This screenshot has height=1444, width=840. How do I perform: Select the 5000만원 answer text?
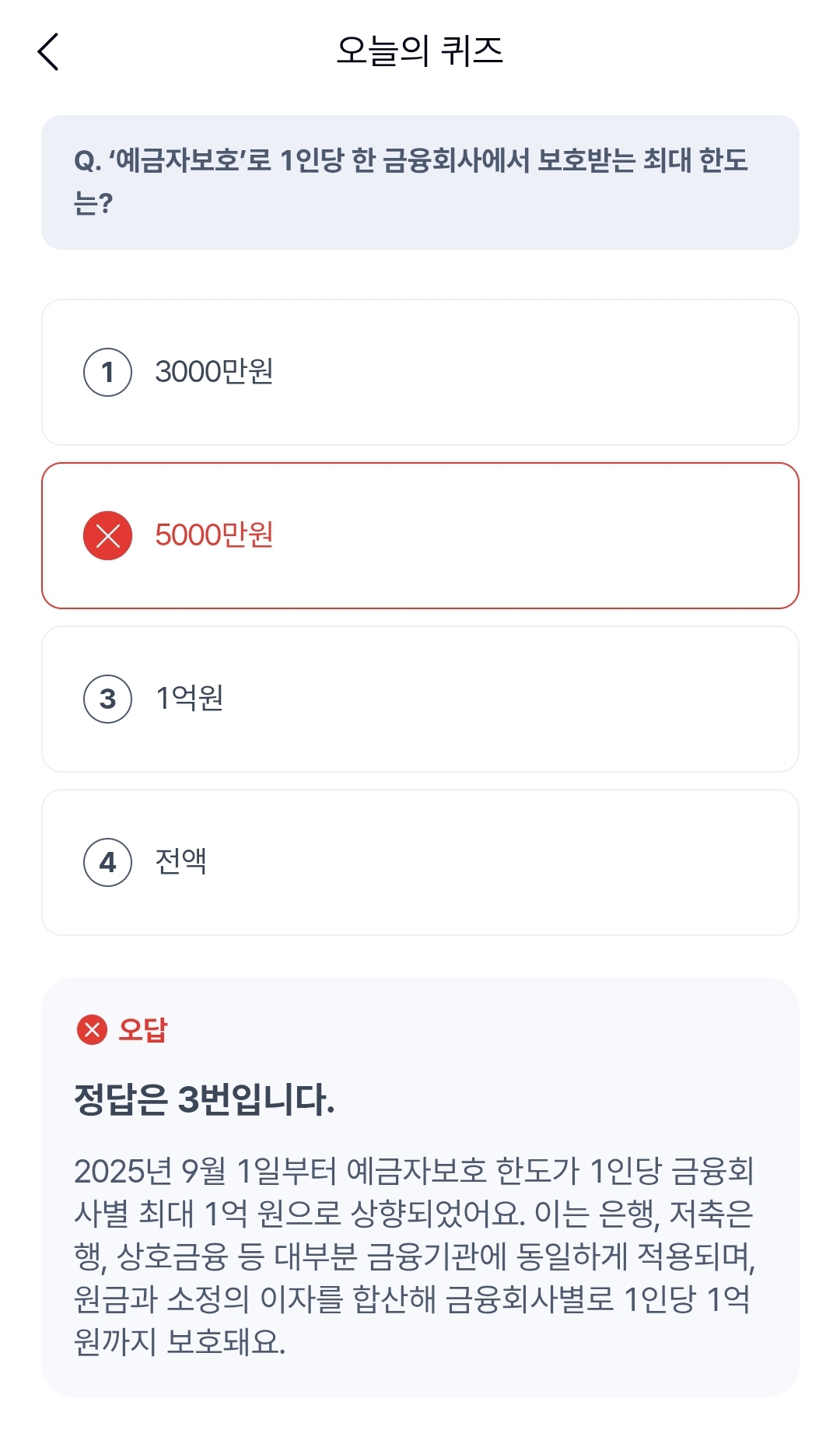(214, 535)
